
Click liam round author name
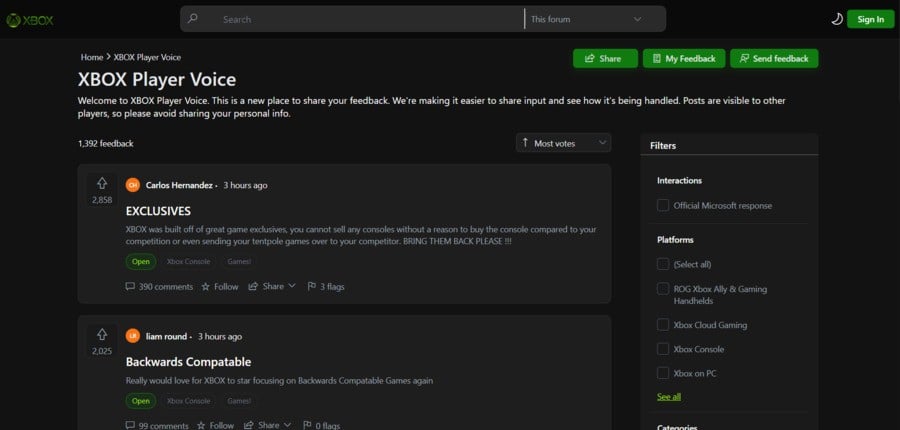tap(166, 336)
